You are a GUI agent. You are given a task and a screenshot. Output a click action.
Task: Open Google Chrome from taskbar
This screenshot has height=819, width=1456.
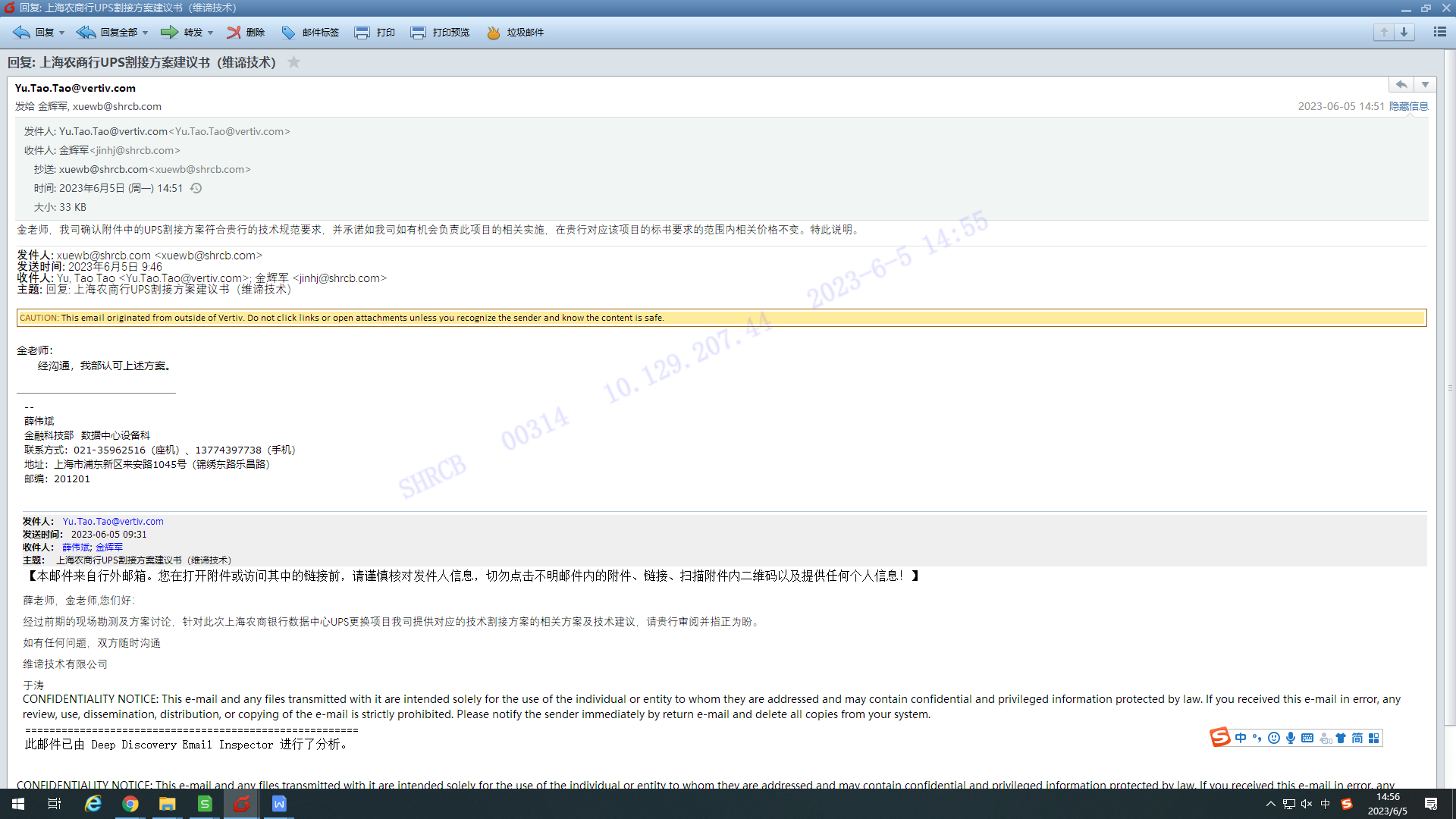pyautogui.click(x=130, y=804)
